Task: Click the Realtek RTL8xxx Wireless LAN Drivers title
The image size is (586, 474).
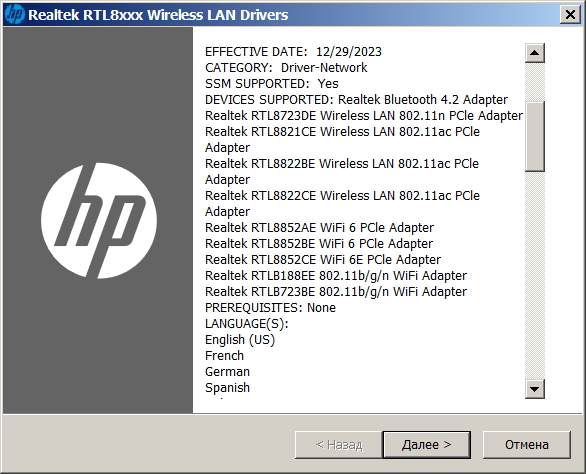Action: point(158,15)
